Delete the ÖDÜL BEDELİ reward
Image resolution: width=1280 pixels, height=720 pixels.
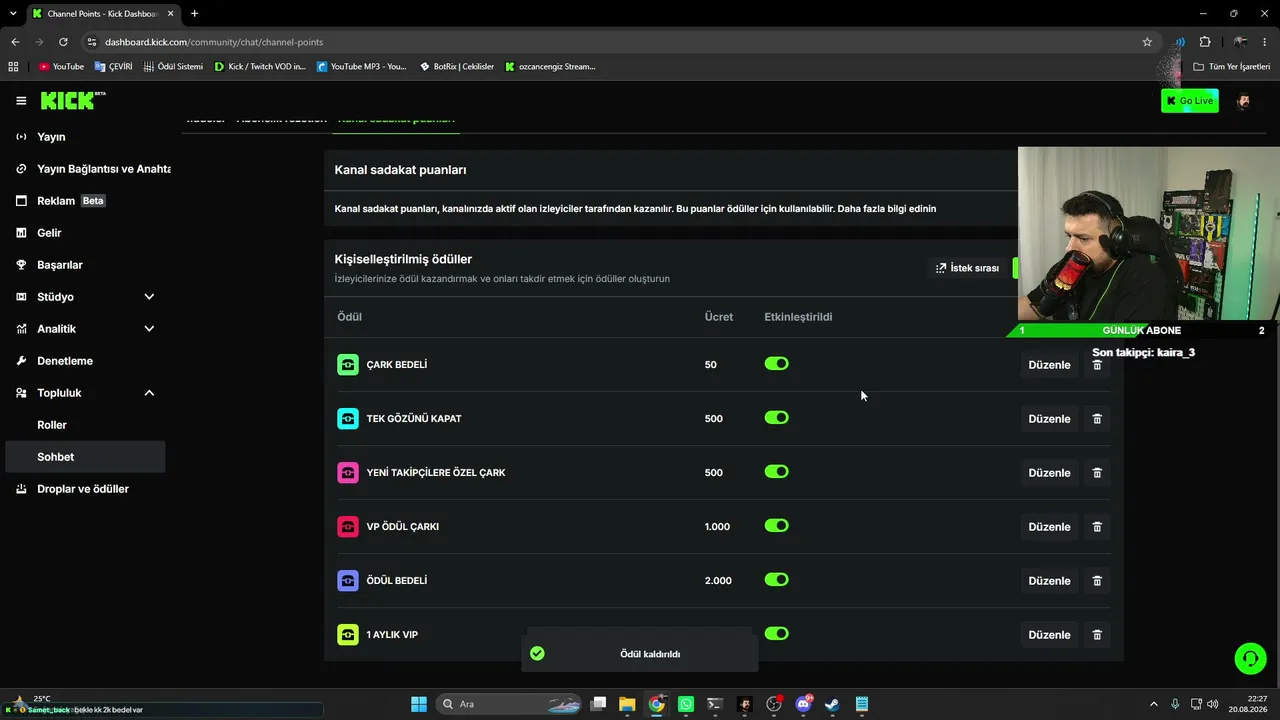1097,581
